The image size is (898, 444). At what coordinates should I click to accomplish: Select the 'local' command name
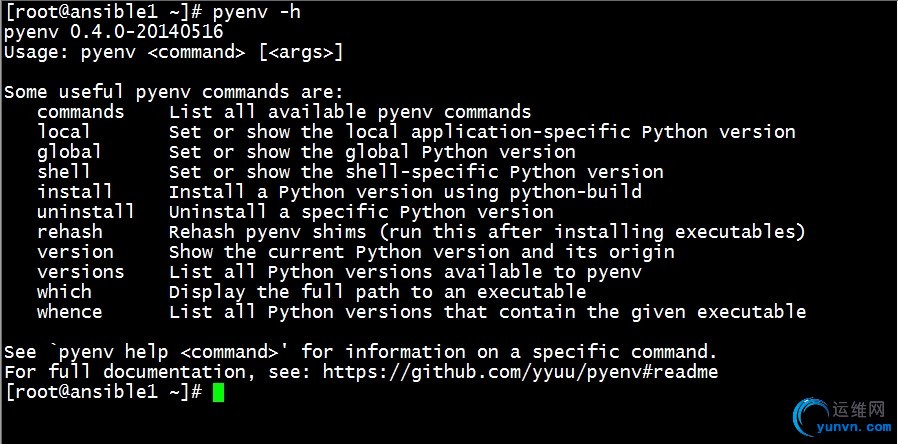coord(64,132)
